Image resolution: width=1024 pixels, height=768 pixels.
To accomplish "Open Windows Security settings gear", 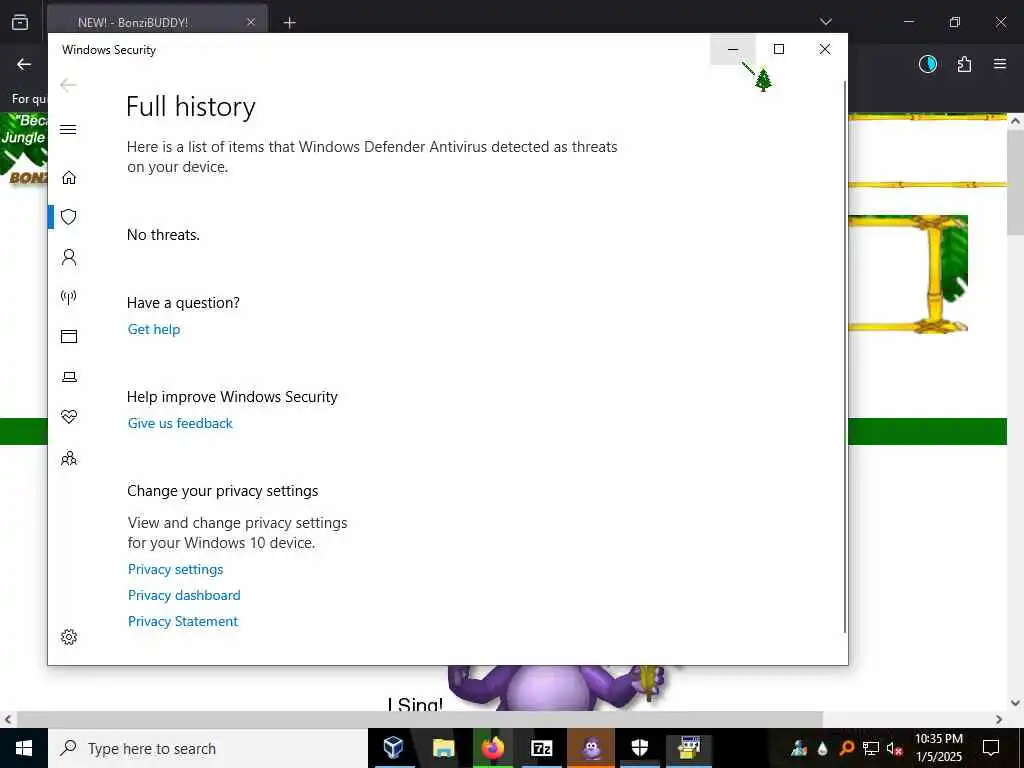I will pyautogui.click(x=69, y=637).
